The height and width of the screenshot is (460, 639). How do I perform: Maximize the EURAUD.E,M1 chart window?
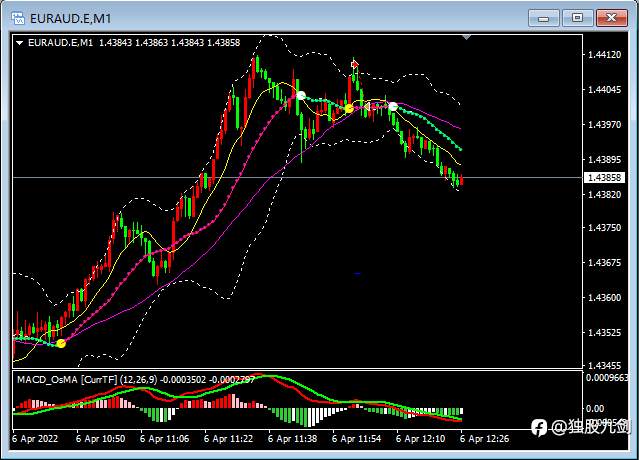(577, 18)
